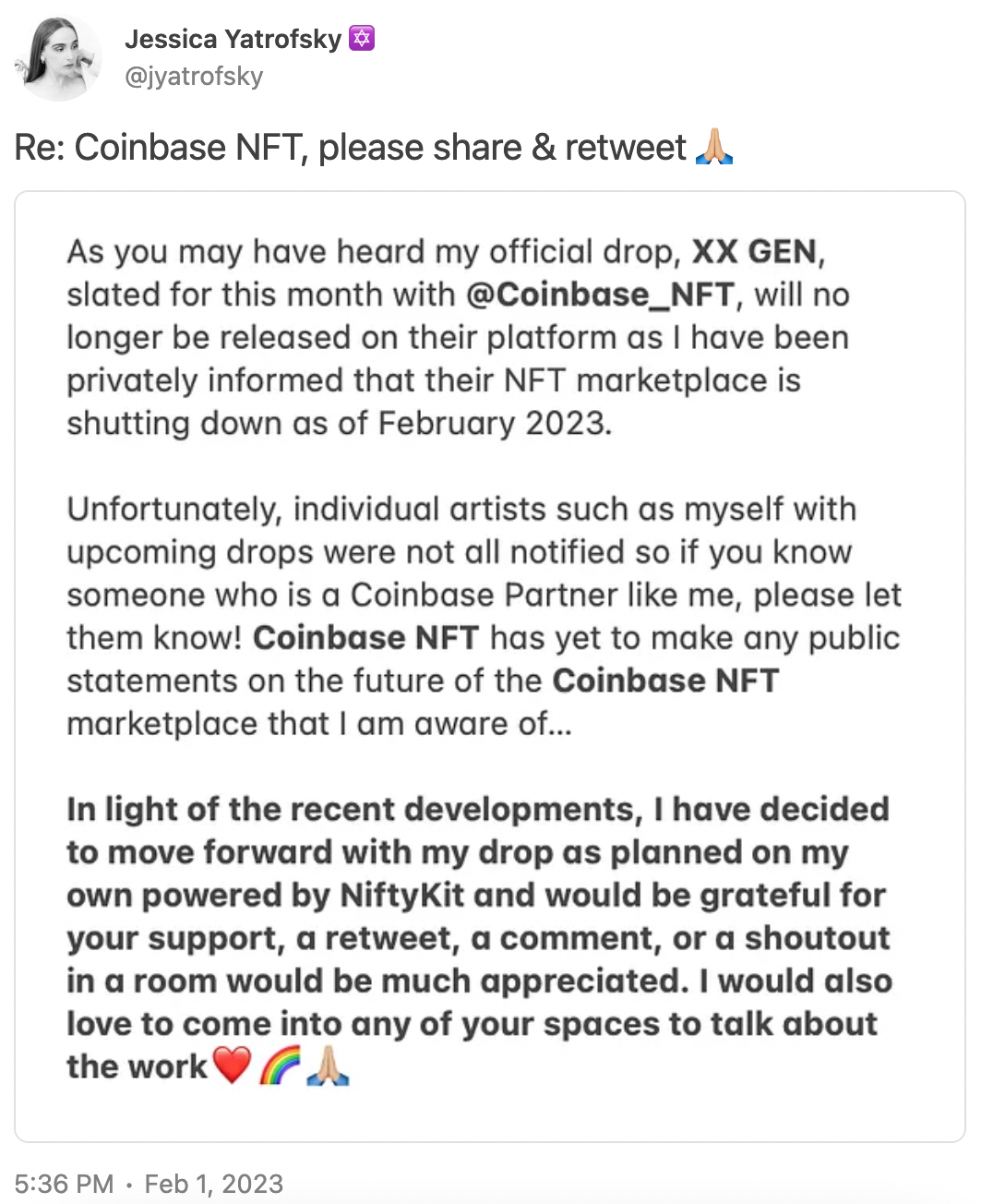Click the @Coinbase_NFT mention in the image
993x1204 pixels.
tap(600, 295)
